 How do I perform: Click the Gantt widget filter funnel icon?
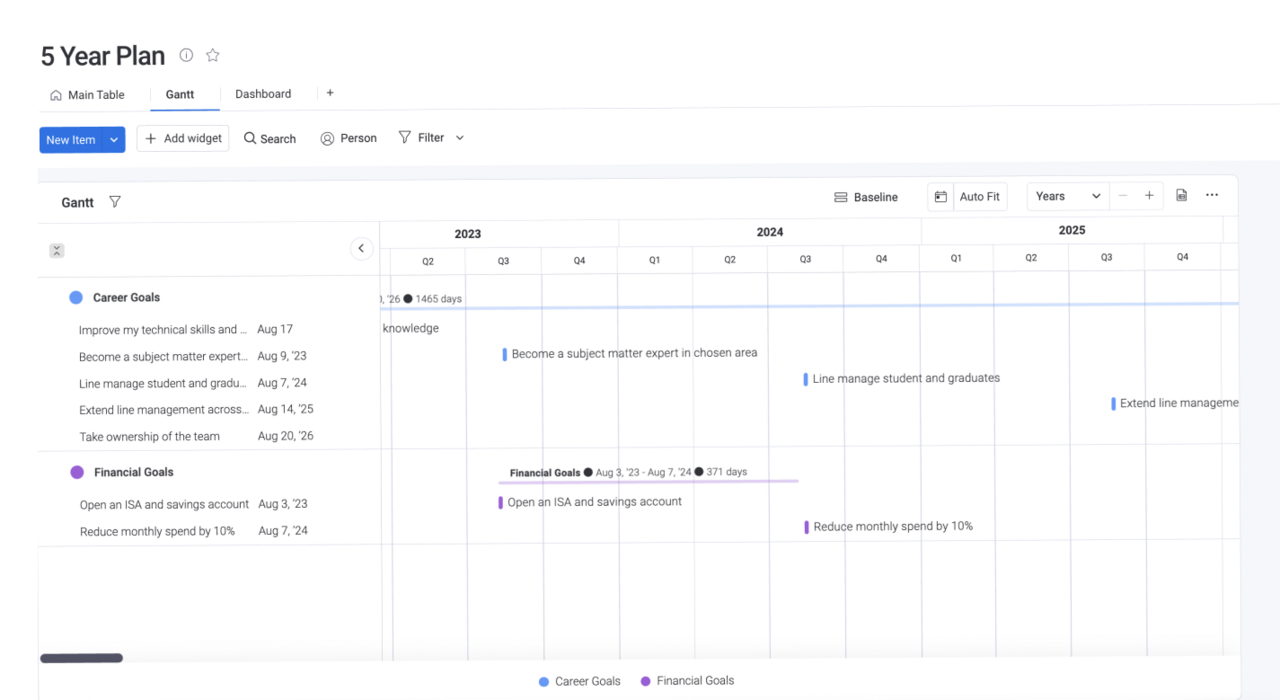pos(115,202)
